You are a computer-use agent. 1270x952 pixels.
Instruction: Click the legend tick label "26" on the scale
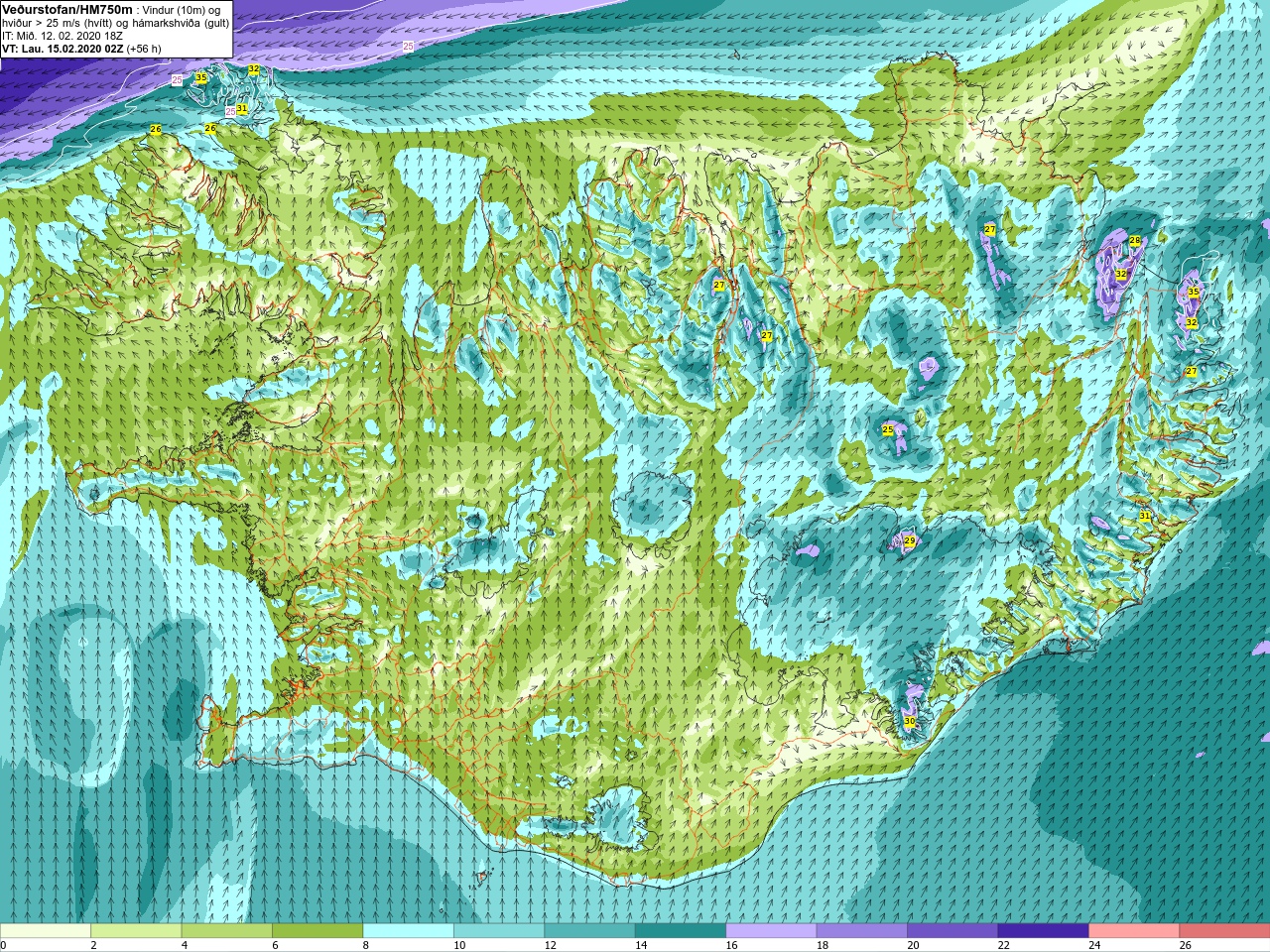click(x=1185, y=945)
